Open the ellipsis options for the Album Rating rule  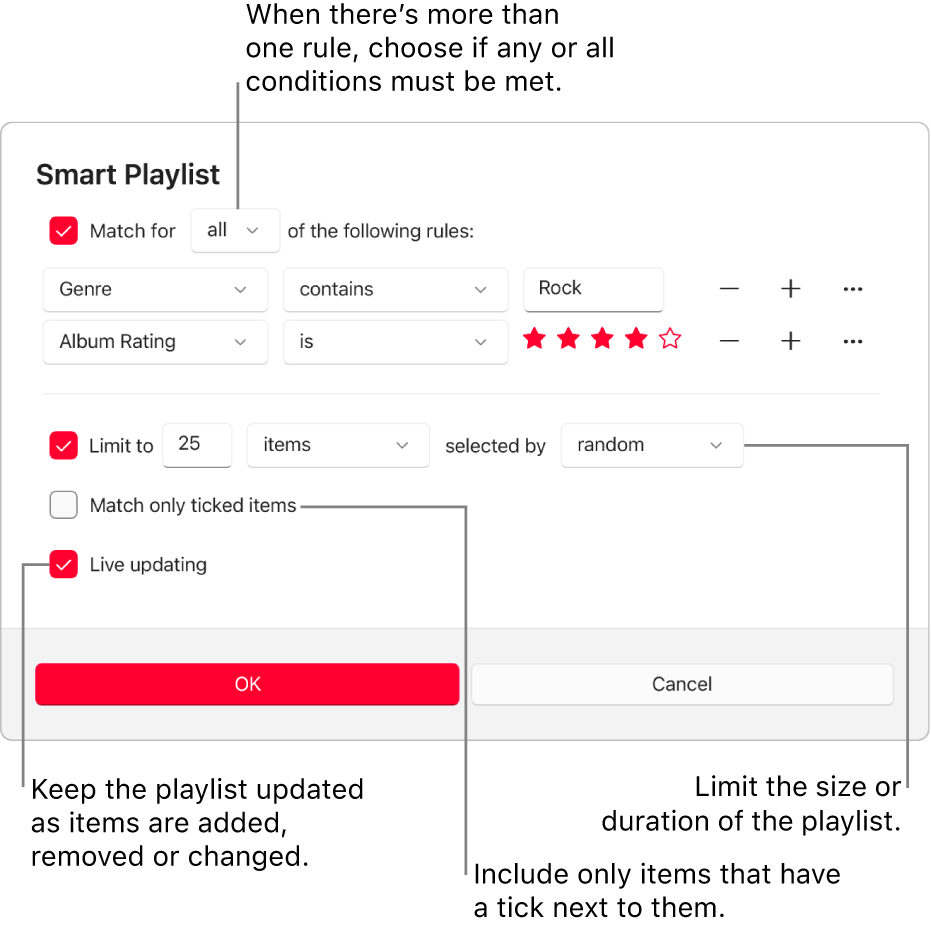852,341
